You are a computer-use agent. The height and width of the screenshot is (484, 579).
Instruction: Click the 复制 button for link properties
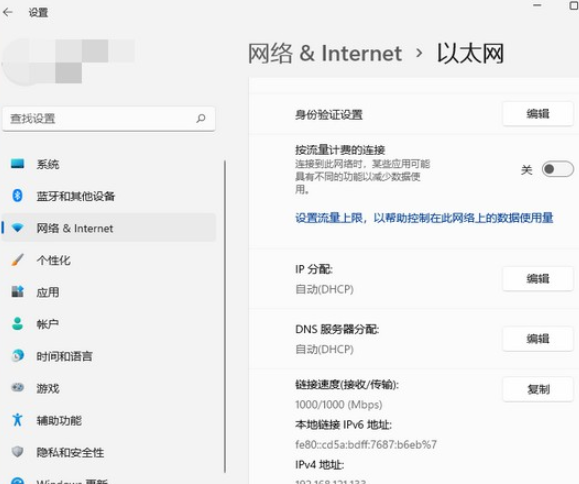pos(538,389)
